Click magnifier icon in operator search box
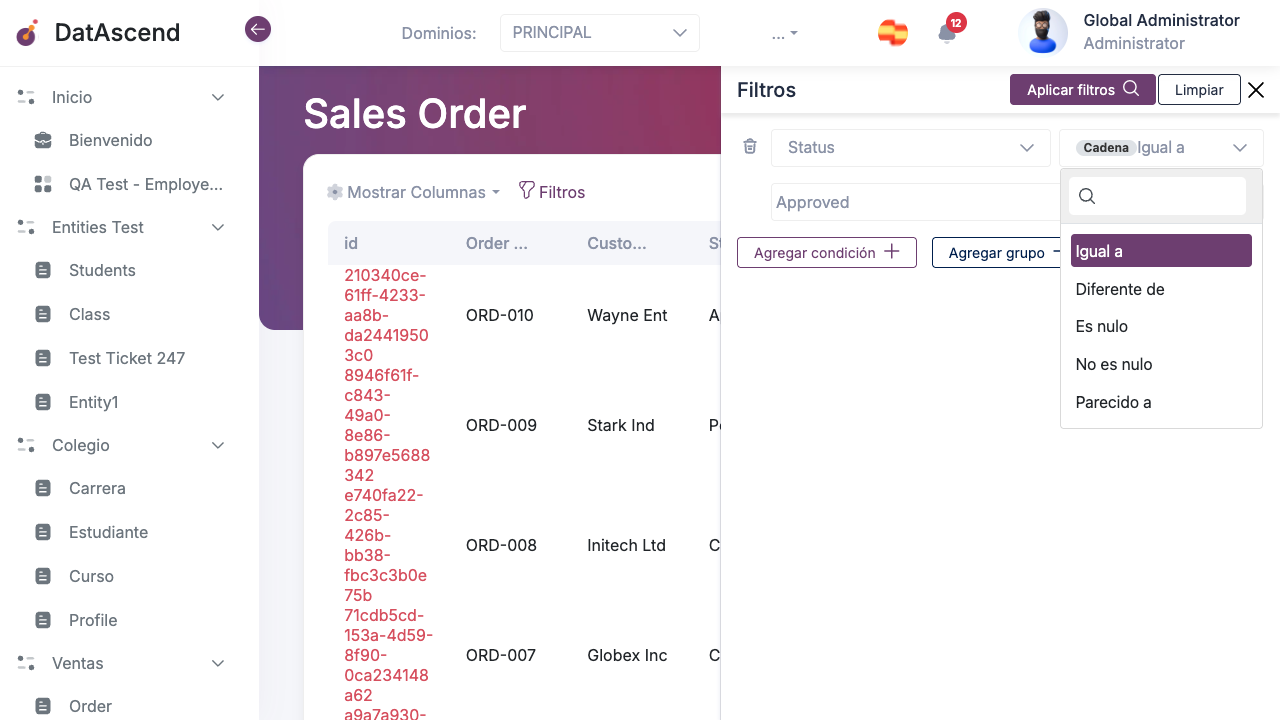The width and height of the screenshot is (1280, 720). pos(1087,196)
